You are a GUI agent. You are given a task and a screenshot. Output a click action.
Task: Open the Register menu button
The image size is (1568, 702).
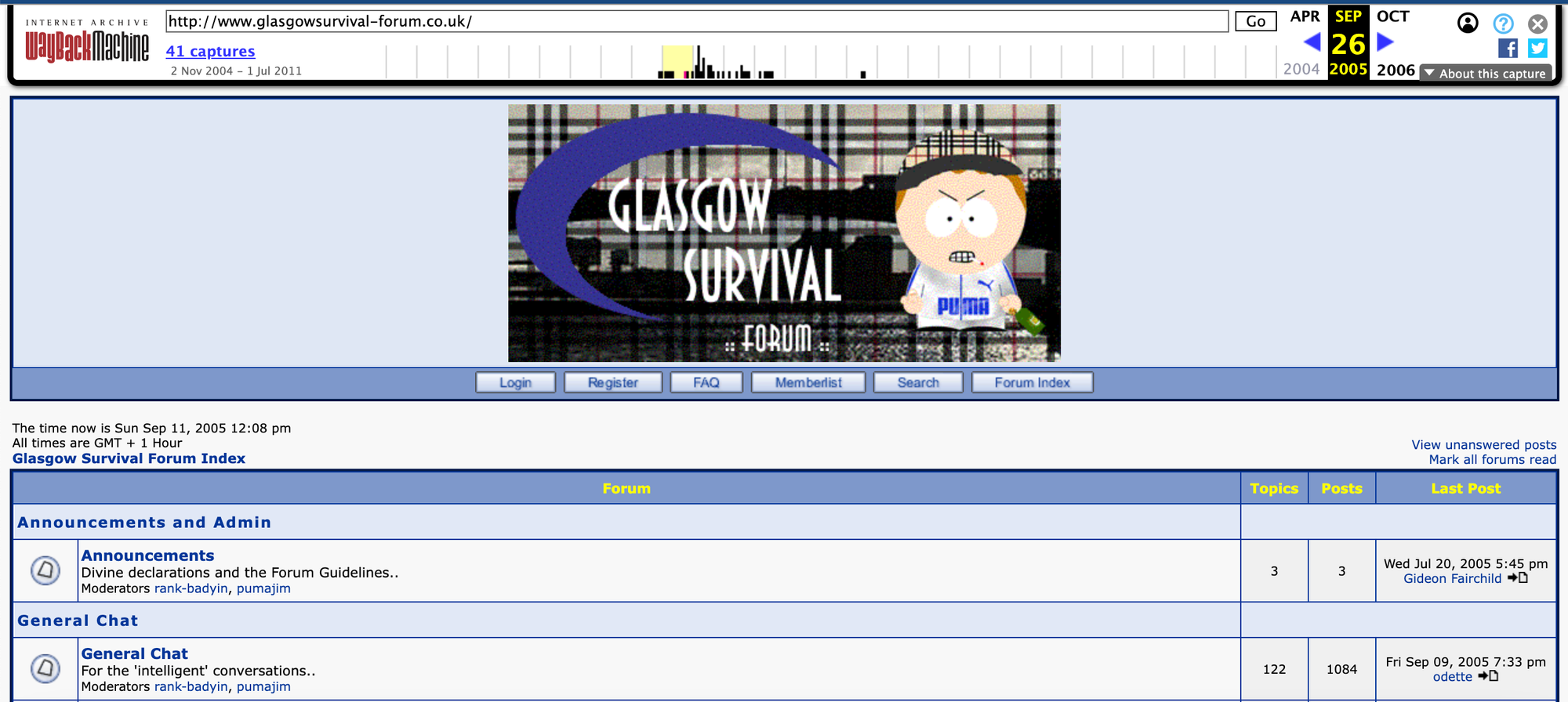613,382
